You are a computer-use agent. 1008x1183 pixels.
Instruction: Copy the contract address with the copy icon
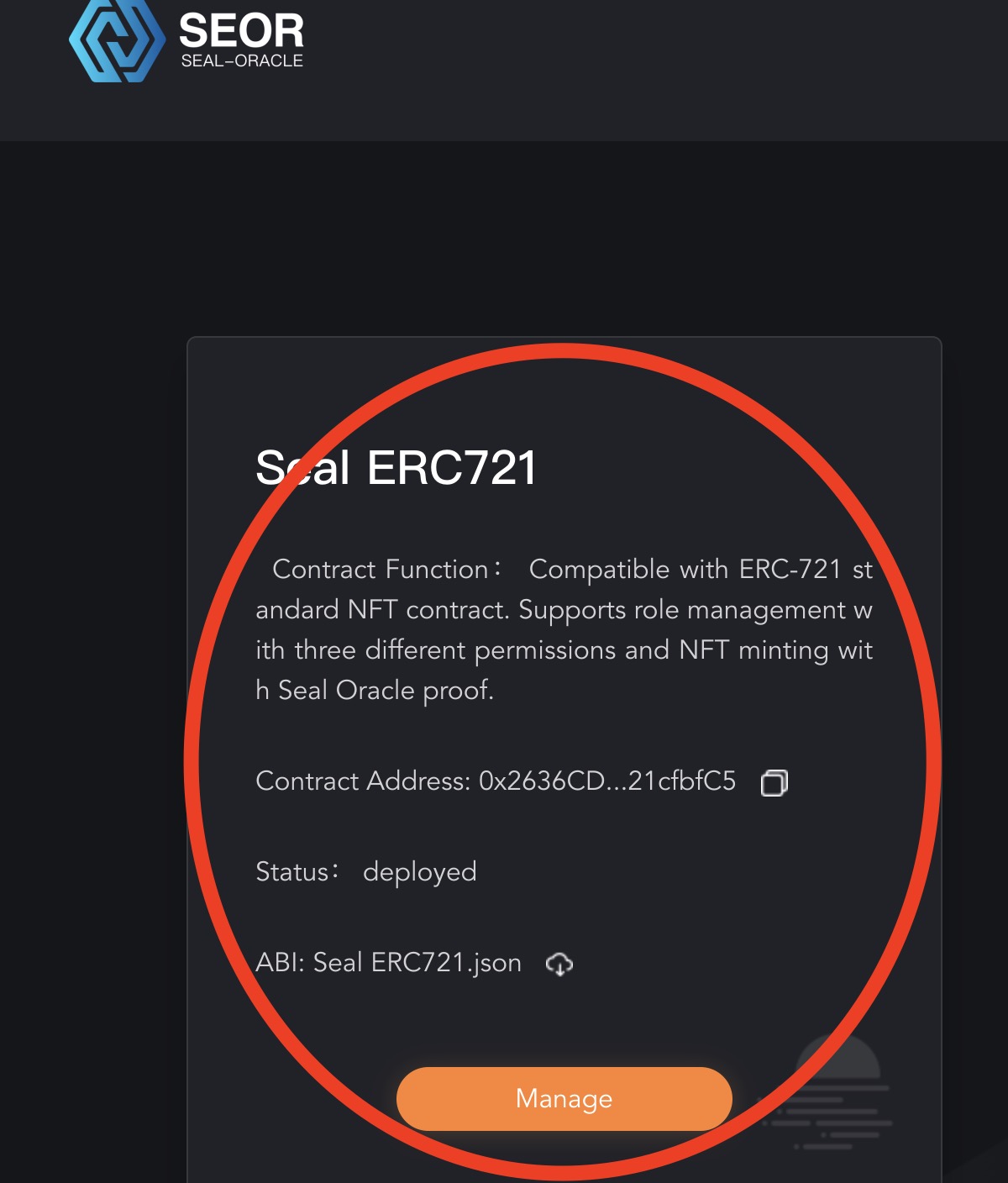[x=774, y=783]
